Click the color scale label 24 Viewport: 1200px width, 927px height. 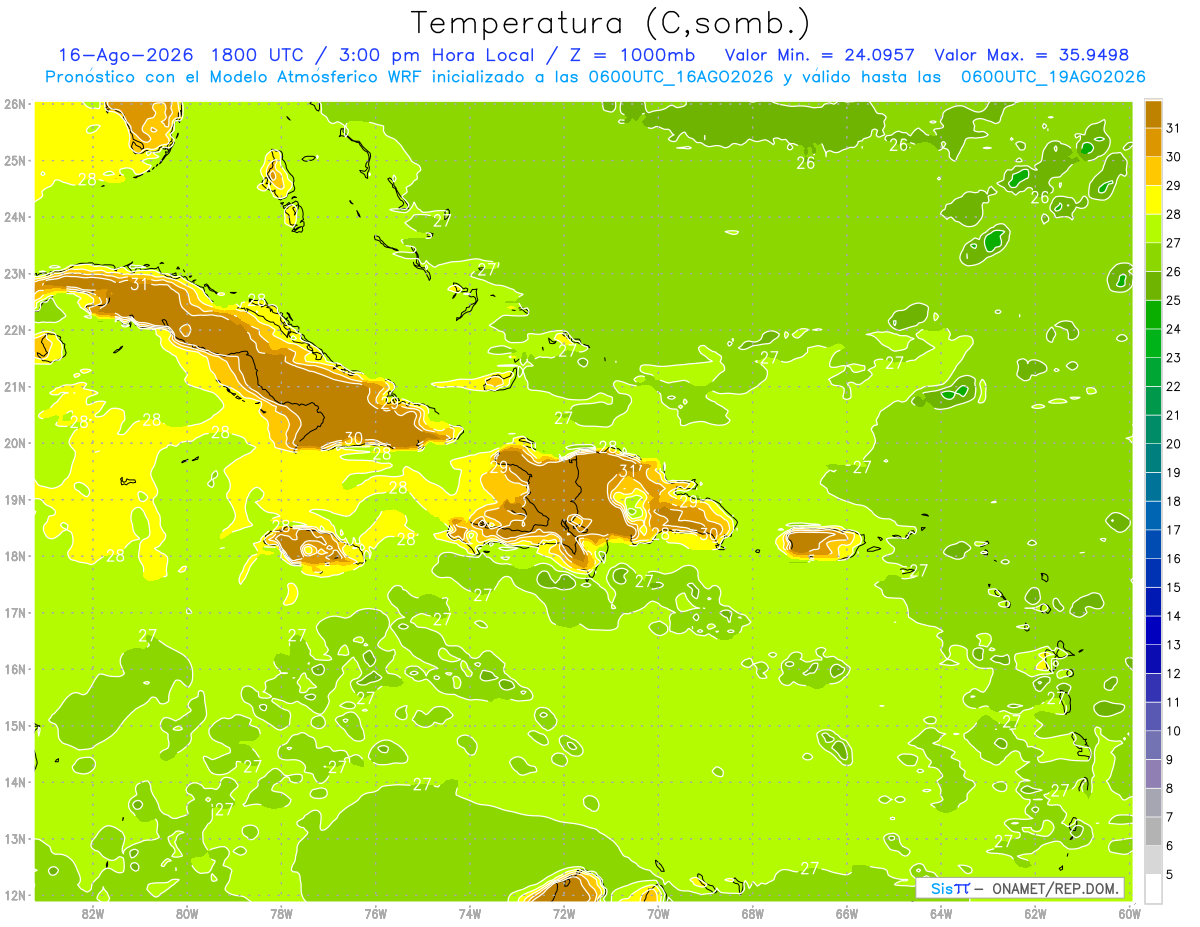pyautogui.click(x=1174, y=329)
